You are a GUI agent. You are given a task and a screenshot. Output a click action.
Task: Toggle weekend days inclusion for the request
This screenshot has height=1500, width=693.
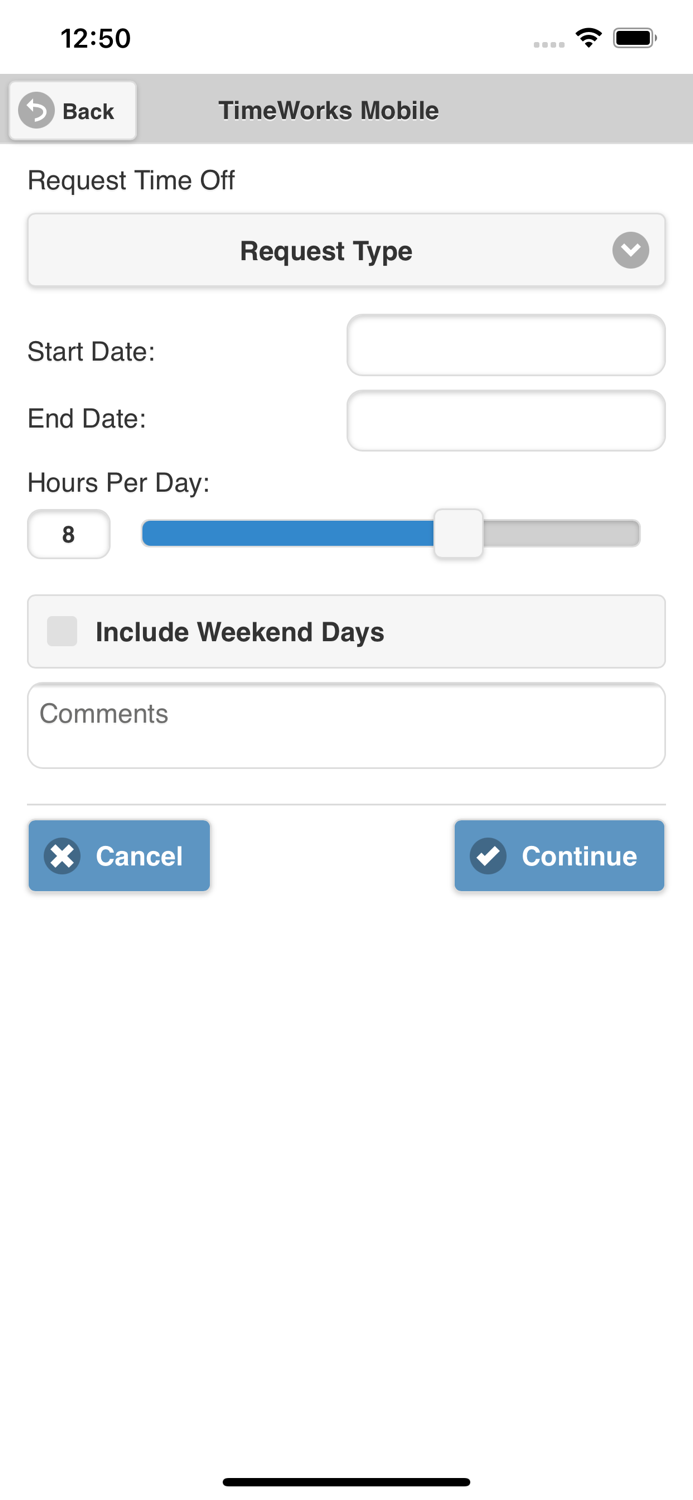click(61, 631)
